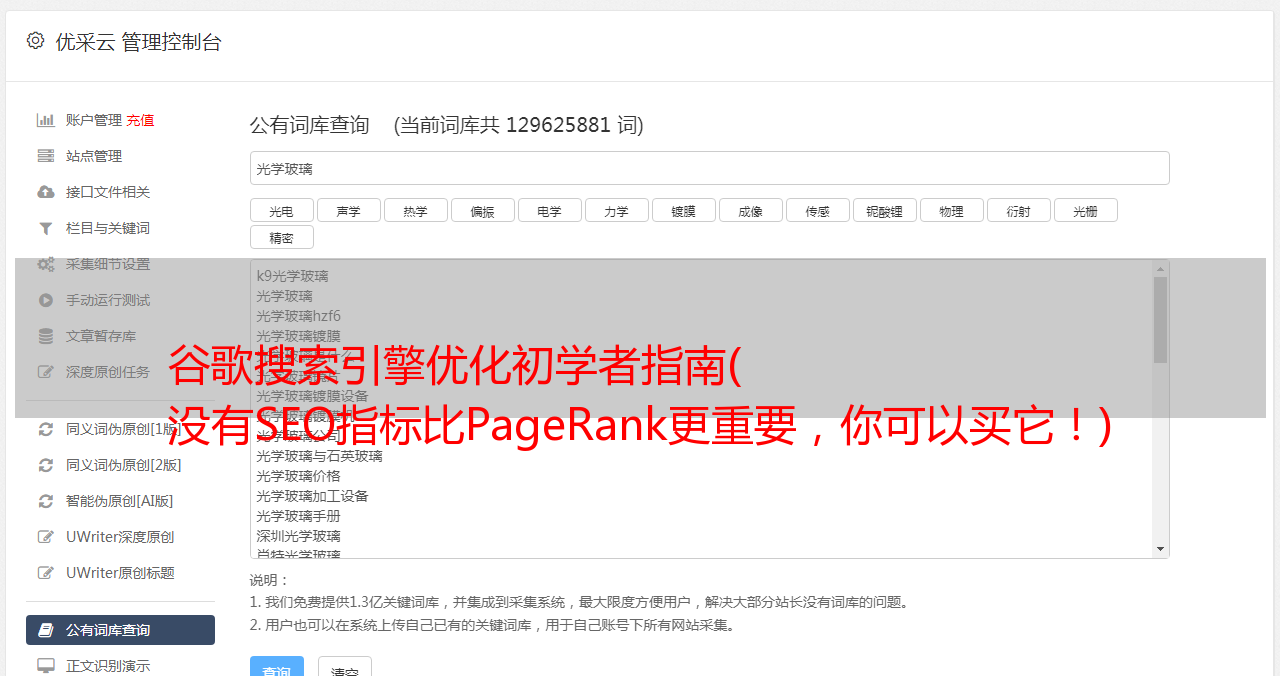Select the 传感 tag button
Viewport: 1280px width, 676px height.
817,210
